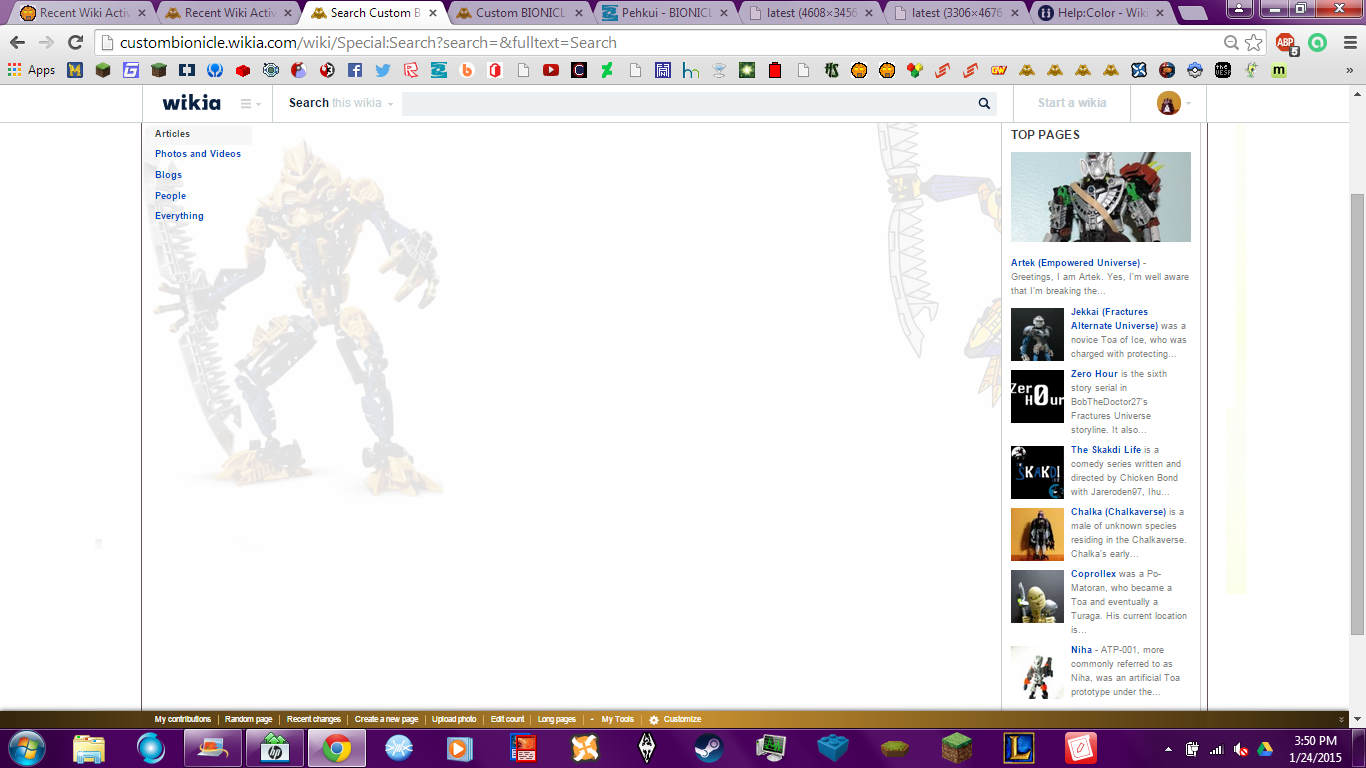Open the Chalka (Chalkaverse) thumbnail image
The width and height of the screenshot is (1366, 768).
(1037, 534)
